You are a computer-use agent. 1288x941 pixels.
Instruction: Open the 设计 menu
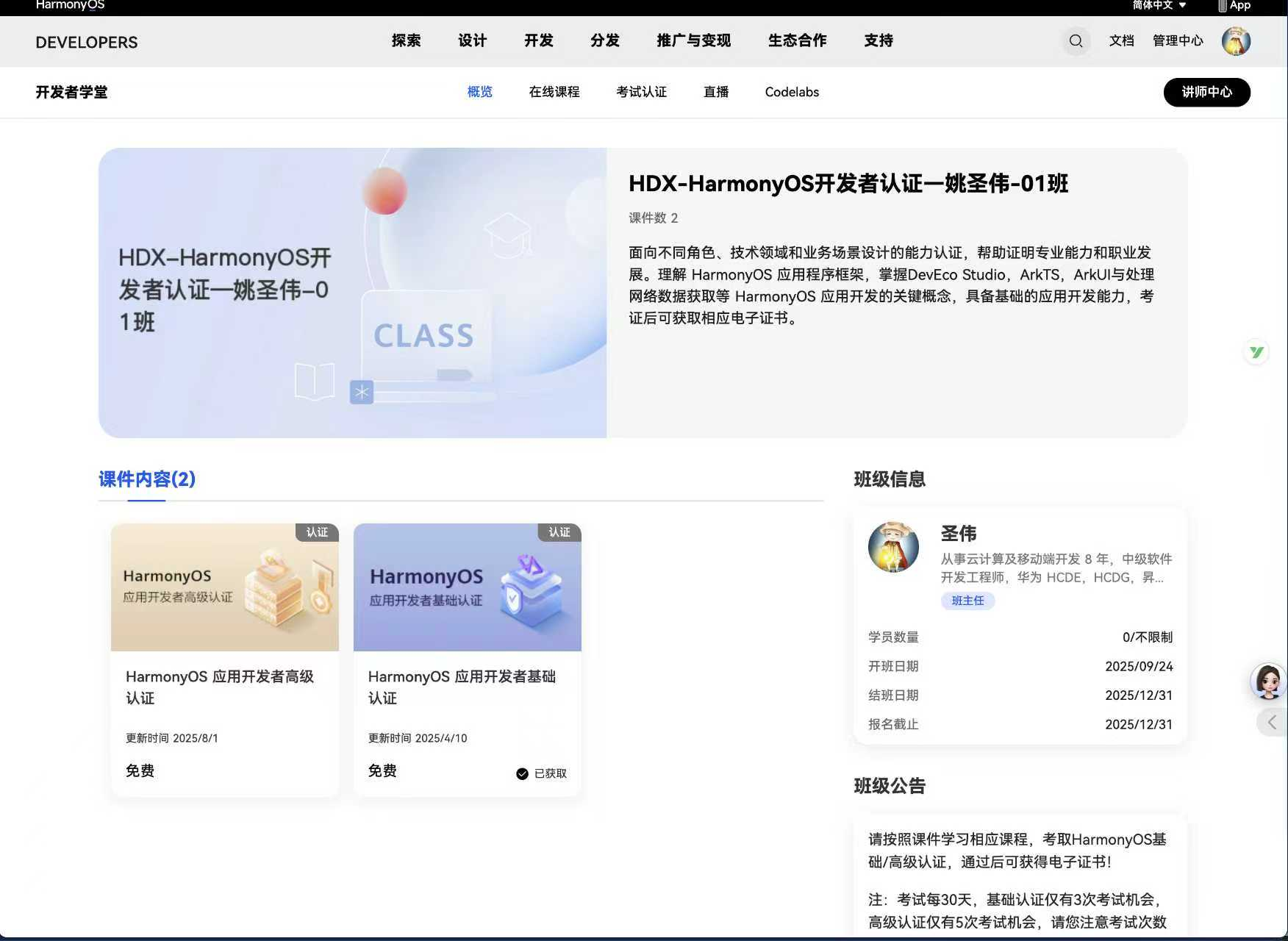point(472,40)
